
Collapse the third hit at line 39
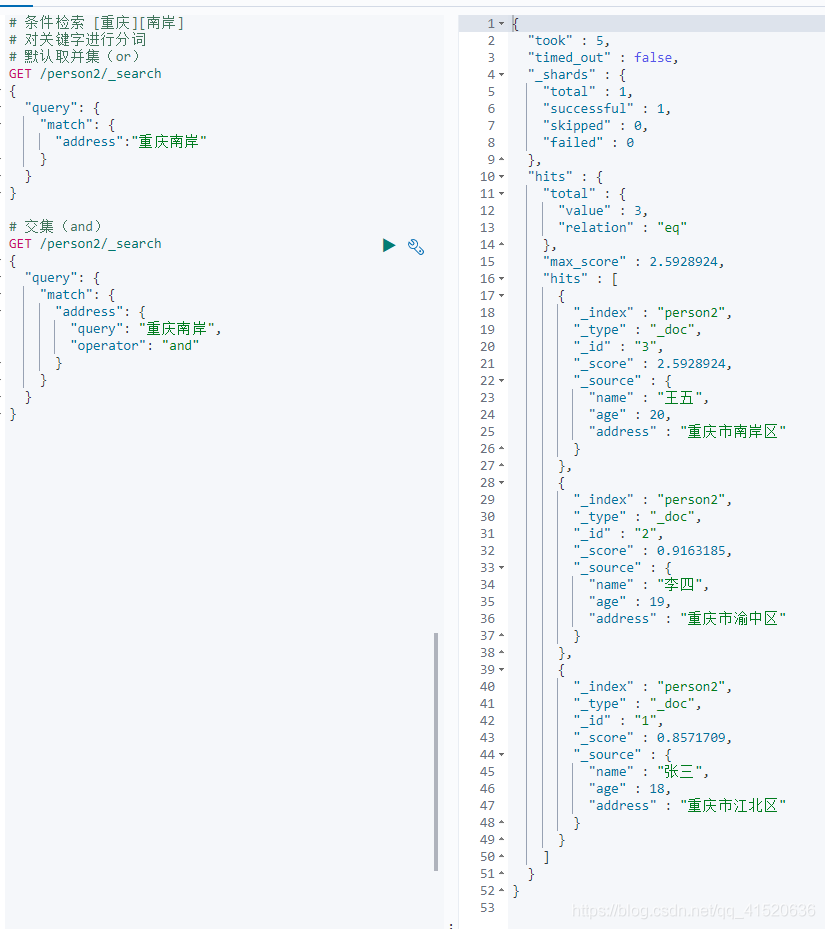[501, 669]
